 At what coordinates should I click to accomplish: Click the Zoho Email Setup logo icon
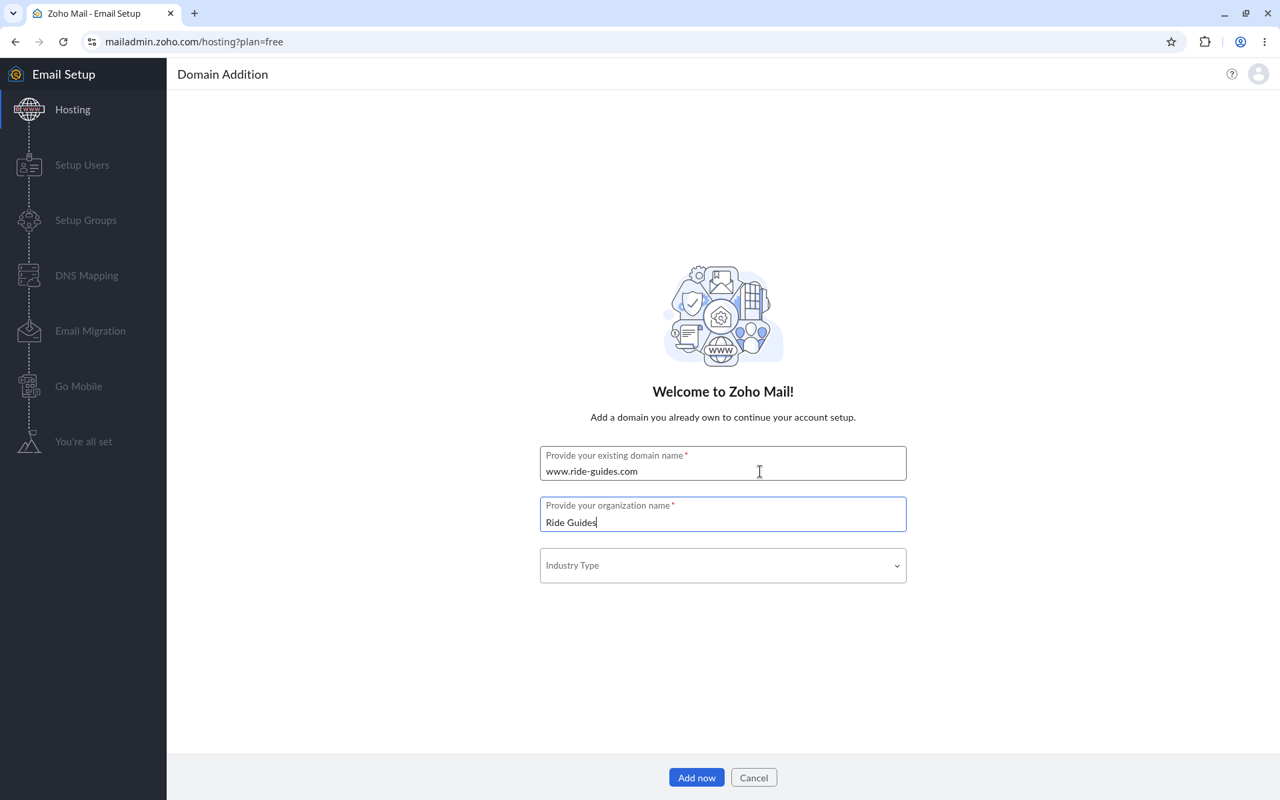(16, 74)
